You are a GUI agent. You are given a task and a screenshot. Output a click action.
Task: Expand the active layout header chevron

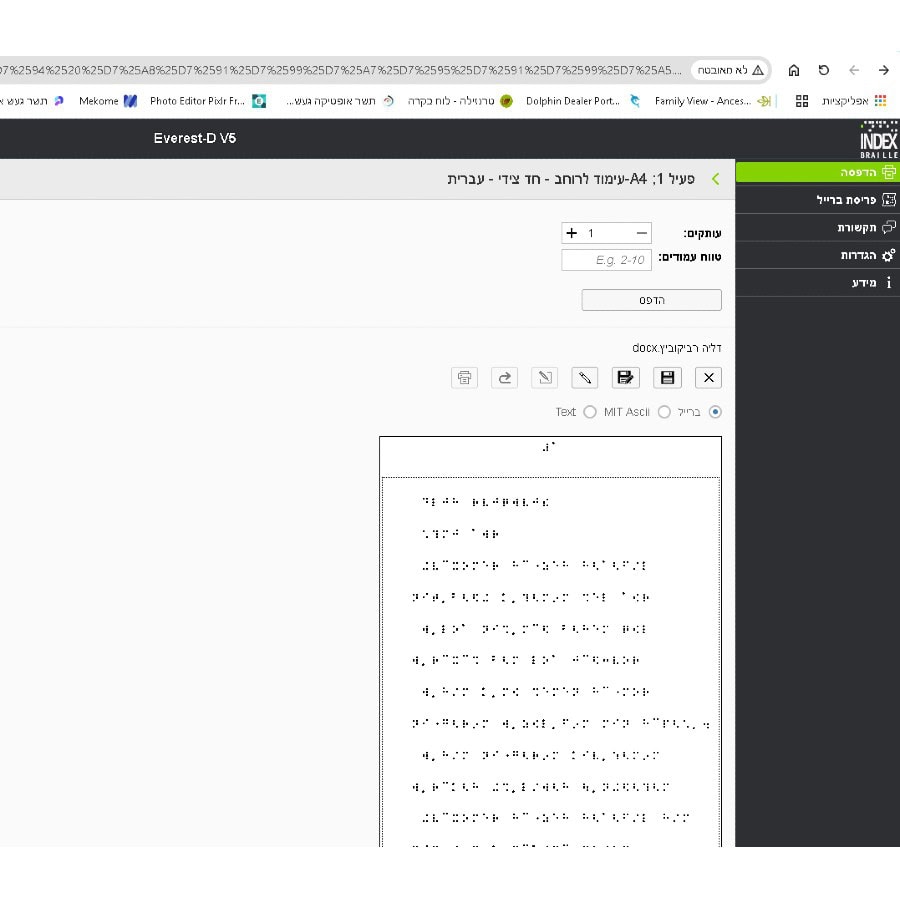(x=715, y=179)
